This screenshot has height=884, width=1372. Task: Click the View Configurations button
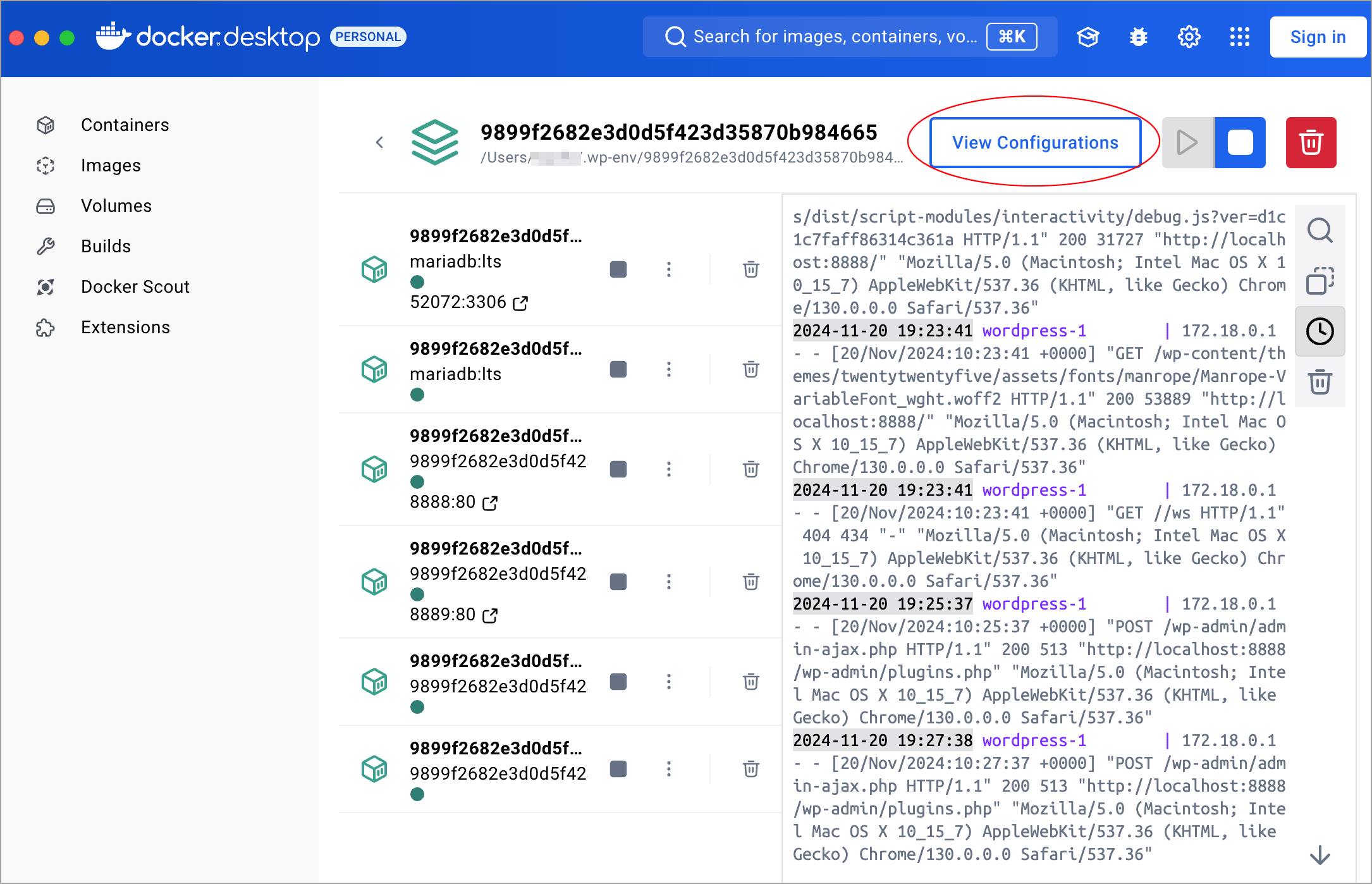[x=1035, y=143]
